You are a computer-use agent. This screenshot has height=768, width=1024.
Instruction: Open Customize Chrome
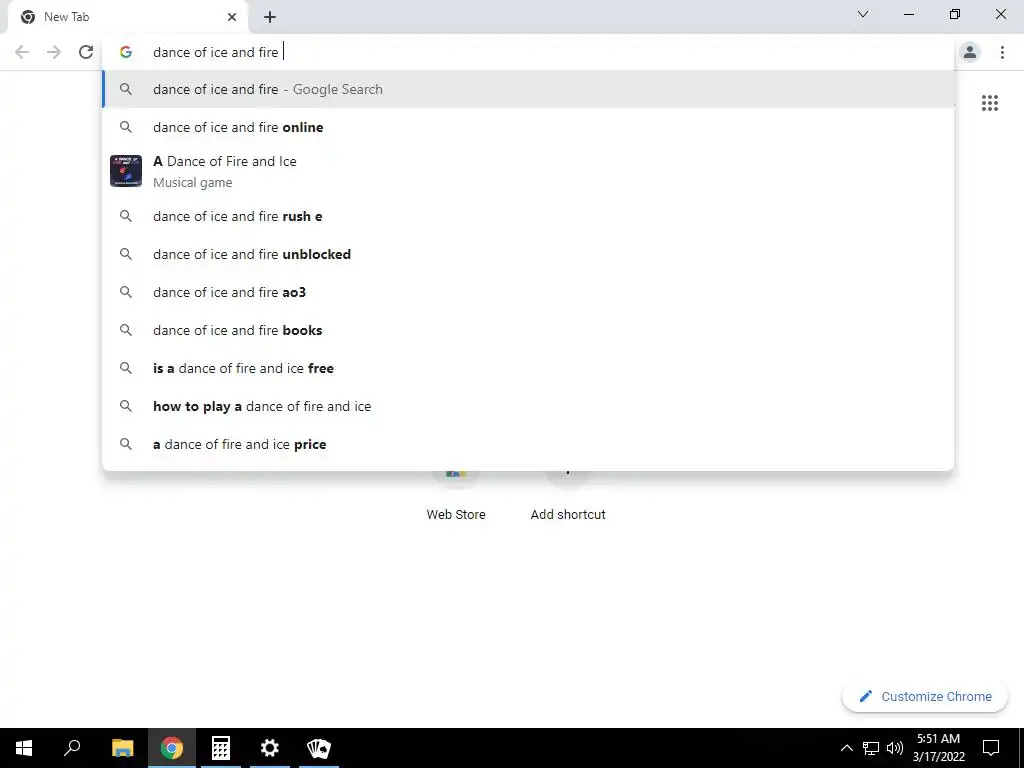(x=925, y=696)
